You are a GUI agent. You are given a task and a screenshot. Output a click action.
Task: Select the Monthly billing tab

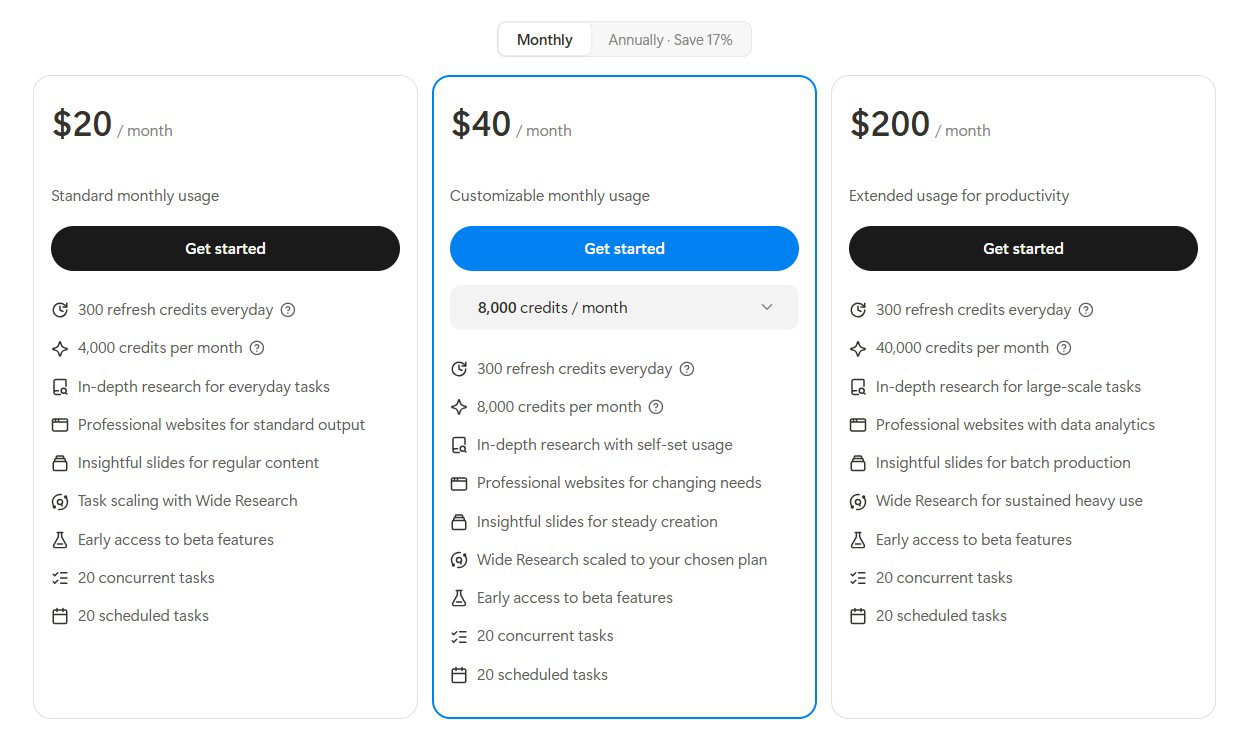544,39
